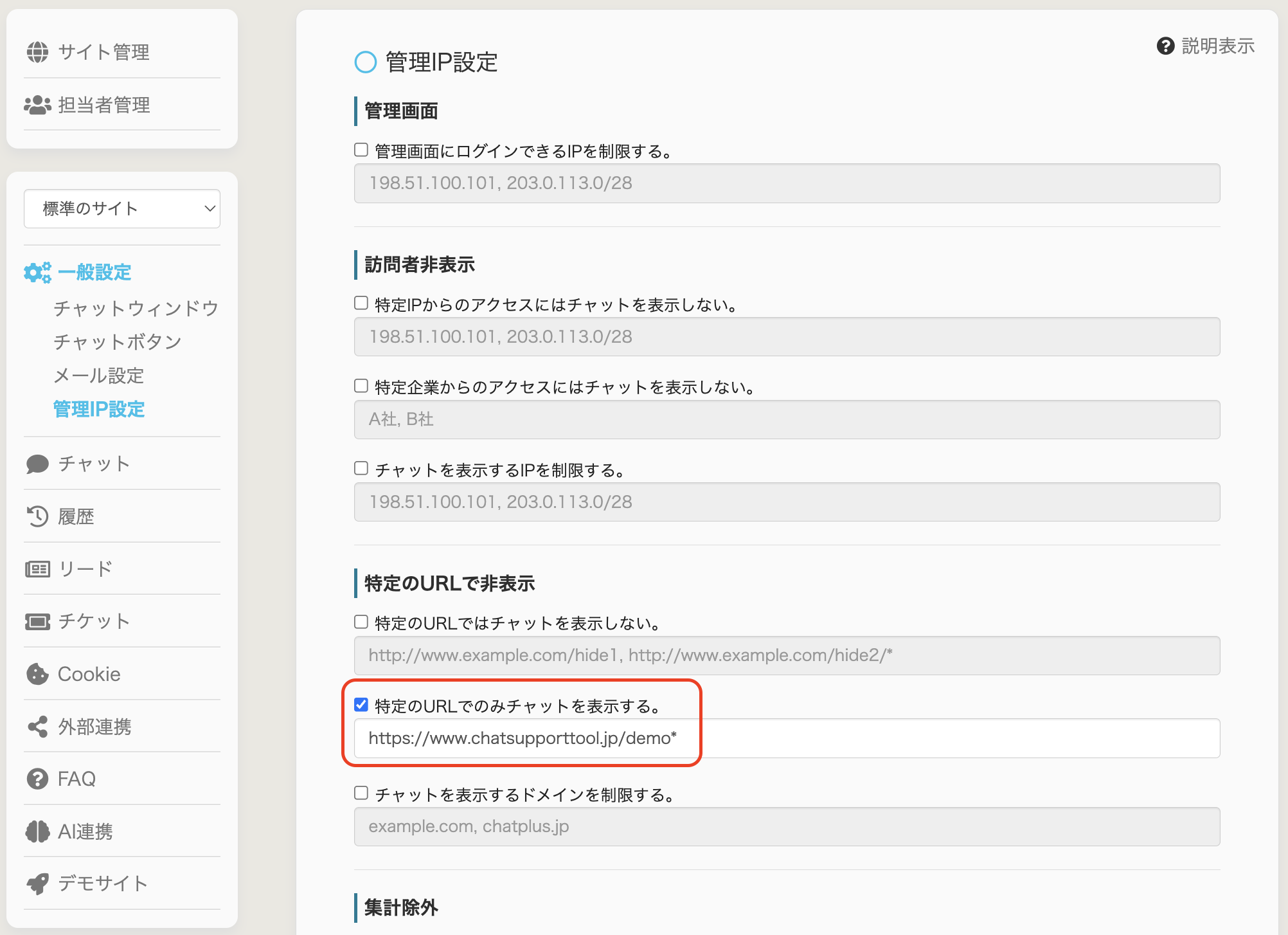Click the clock history icon for 履歴
The width and height of the screenshot is (1288, 935).
(x=37, y=516)
